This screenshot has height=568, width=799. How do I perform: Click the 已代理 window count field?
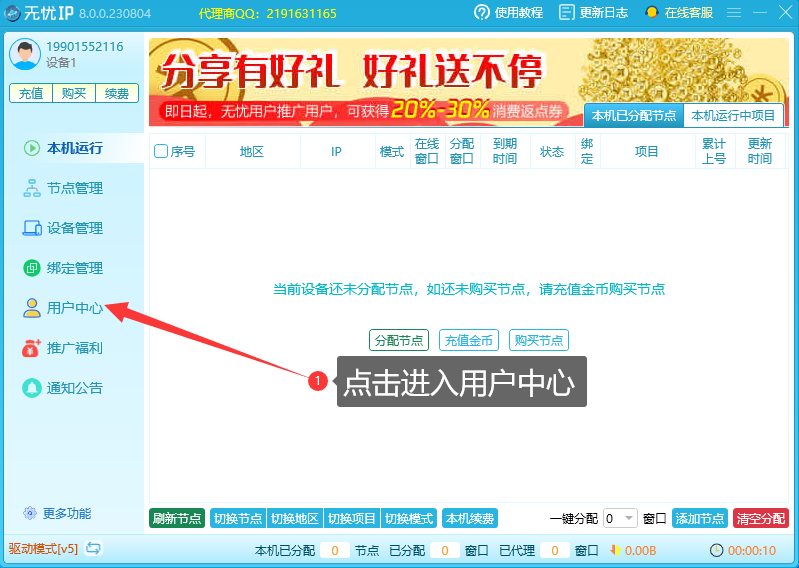pos(555,550)
